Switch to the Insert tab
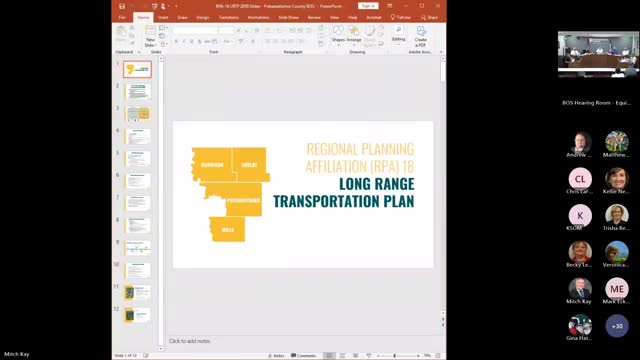 [163, 18]
